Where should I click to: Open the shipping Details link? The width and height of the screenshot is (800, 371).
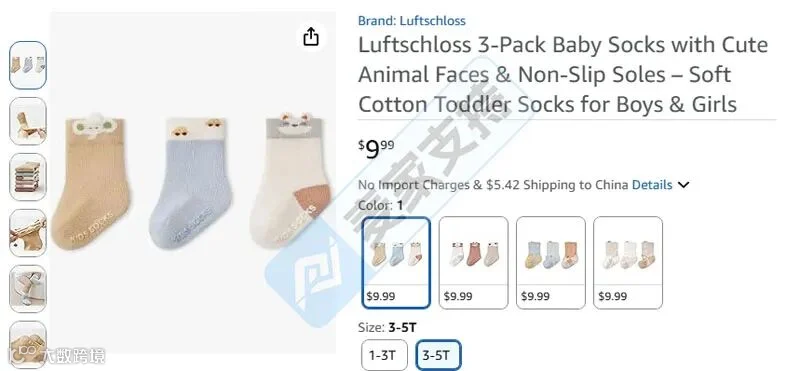tap(652, 185)
